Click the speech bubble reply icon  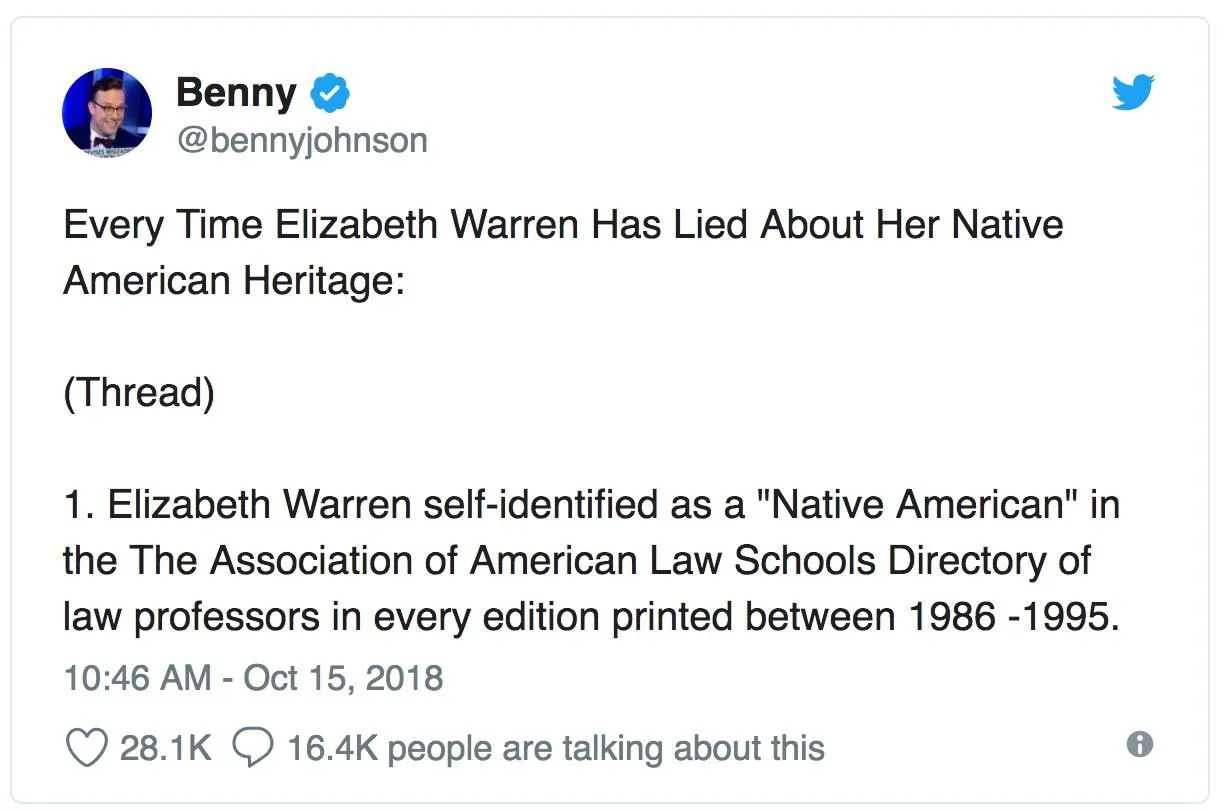point(252,747)
